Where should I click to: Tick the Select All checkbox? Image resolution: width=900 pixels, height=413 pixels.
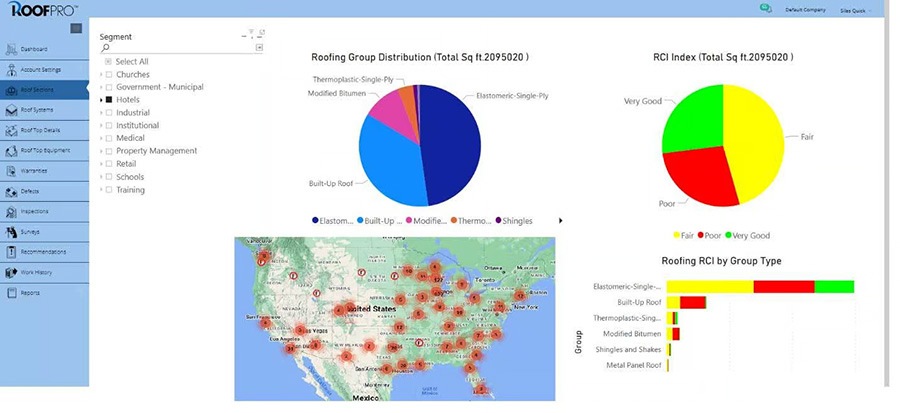click(x=108, y=62)
